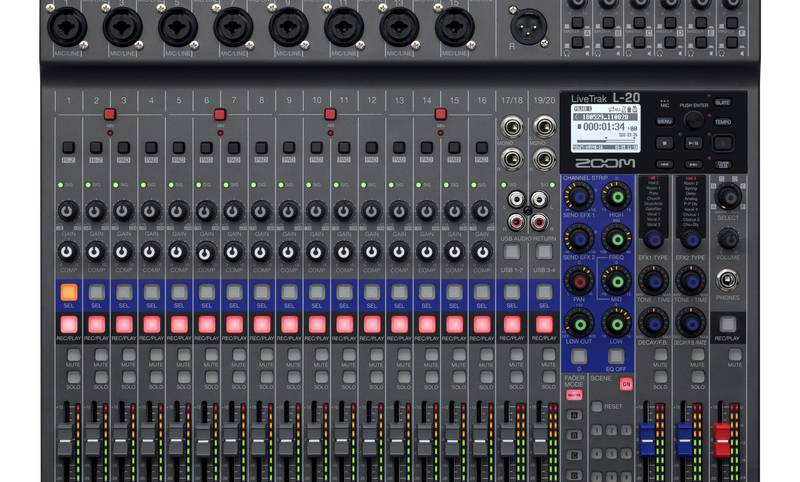This screenshot has width=800, height=482.
Task: Click the channel 6 COMP knob
Action: tap(206, 252)
